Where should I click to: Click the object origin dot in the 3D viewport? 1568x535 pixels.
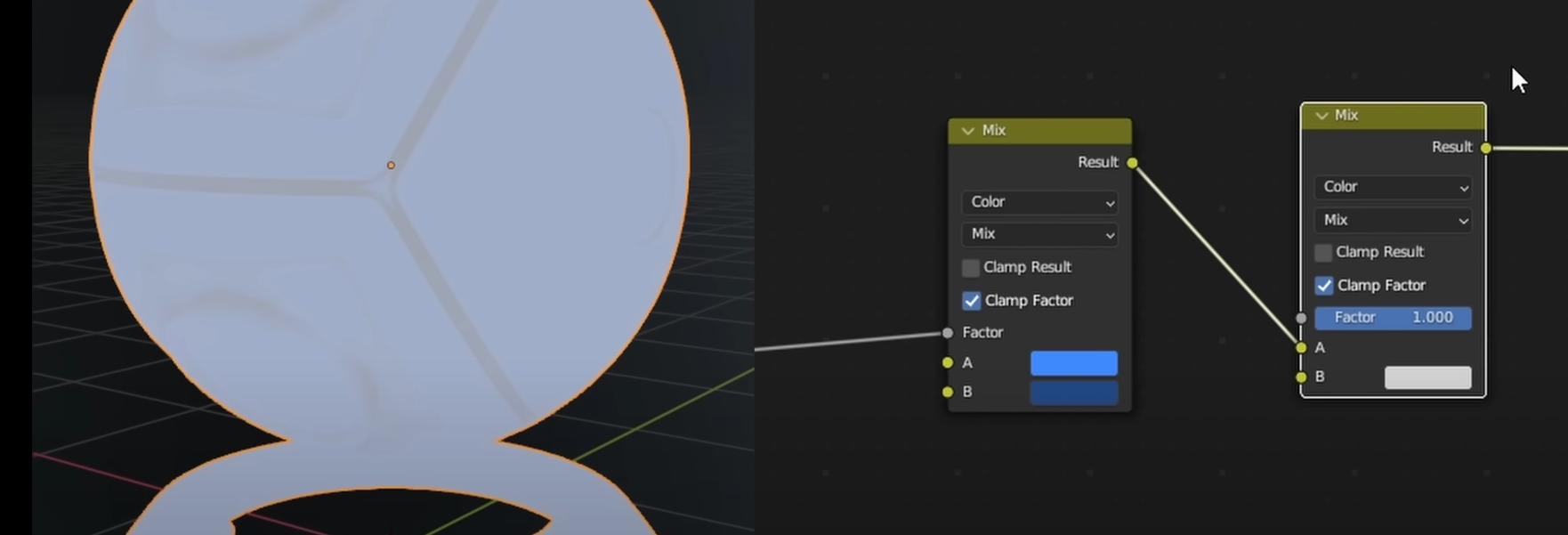391,166
